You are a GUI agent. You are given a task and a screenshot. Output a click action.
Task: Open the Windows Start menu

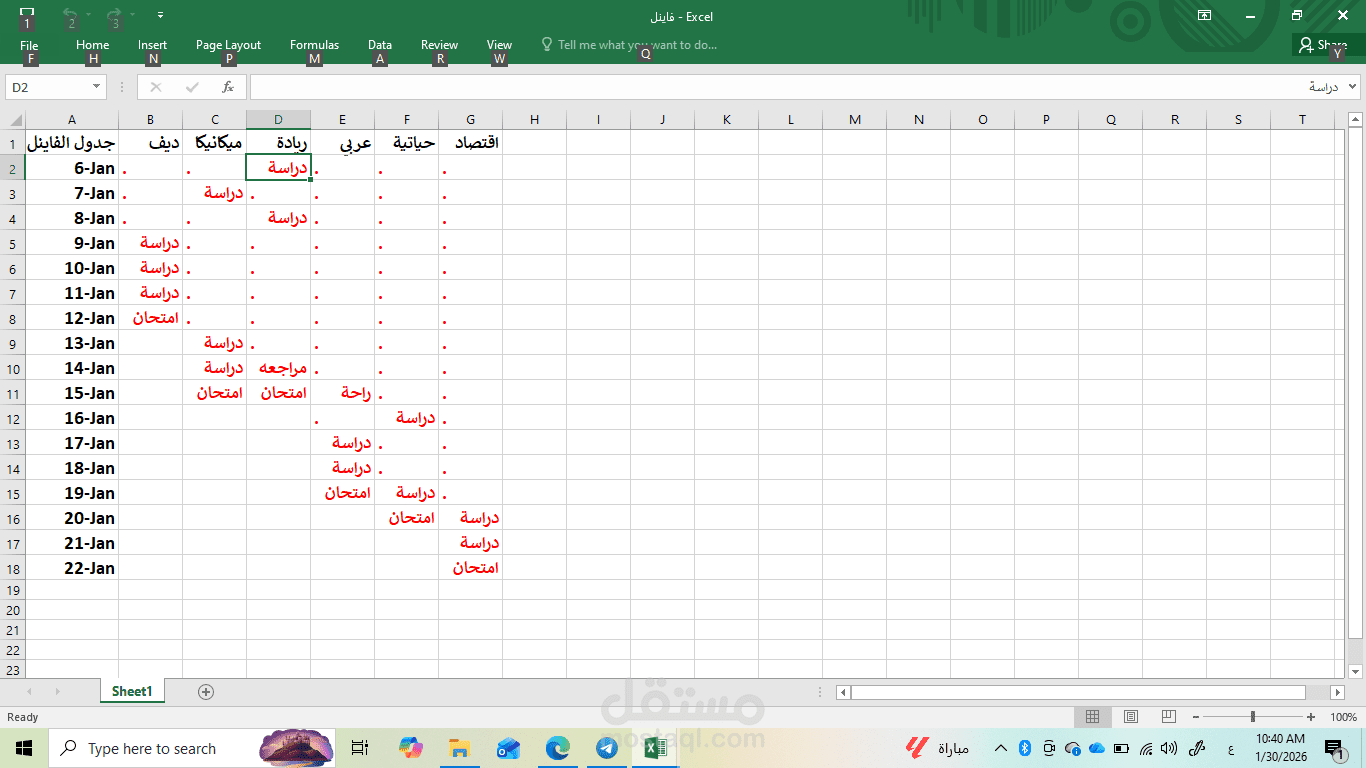24,748
